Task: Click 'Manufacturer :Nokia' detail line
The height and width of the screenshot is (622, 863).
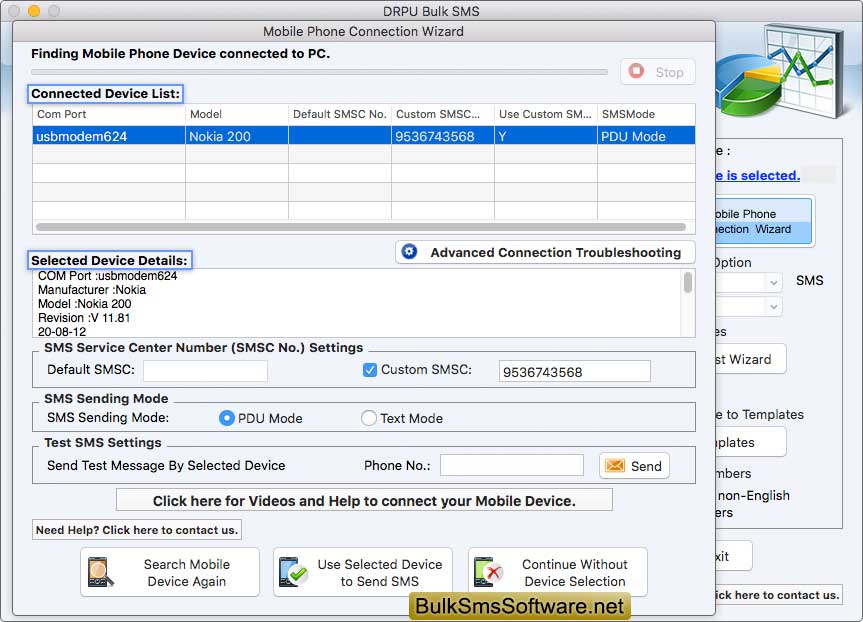Action: [x=92, y=290]
